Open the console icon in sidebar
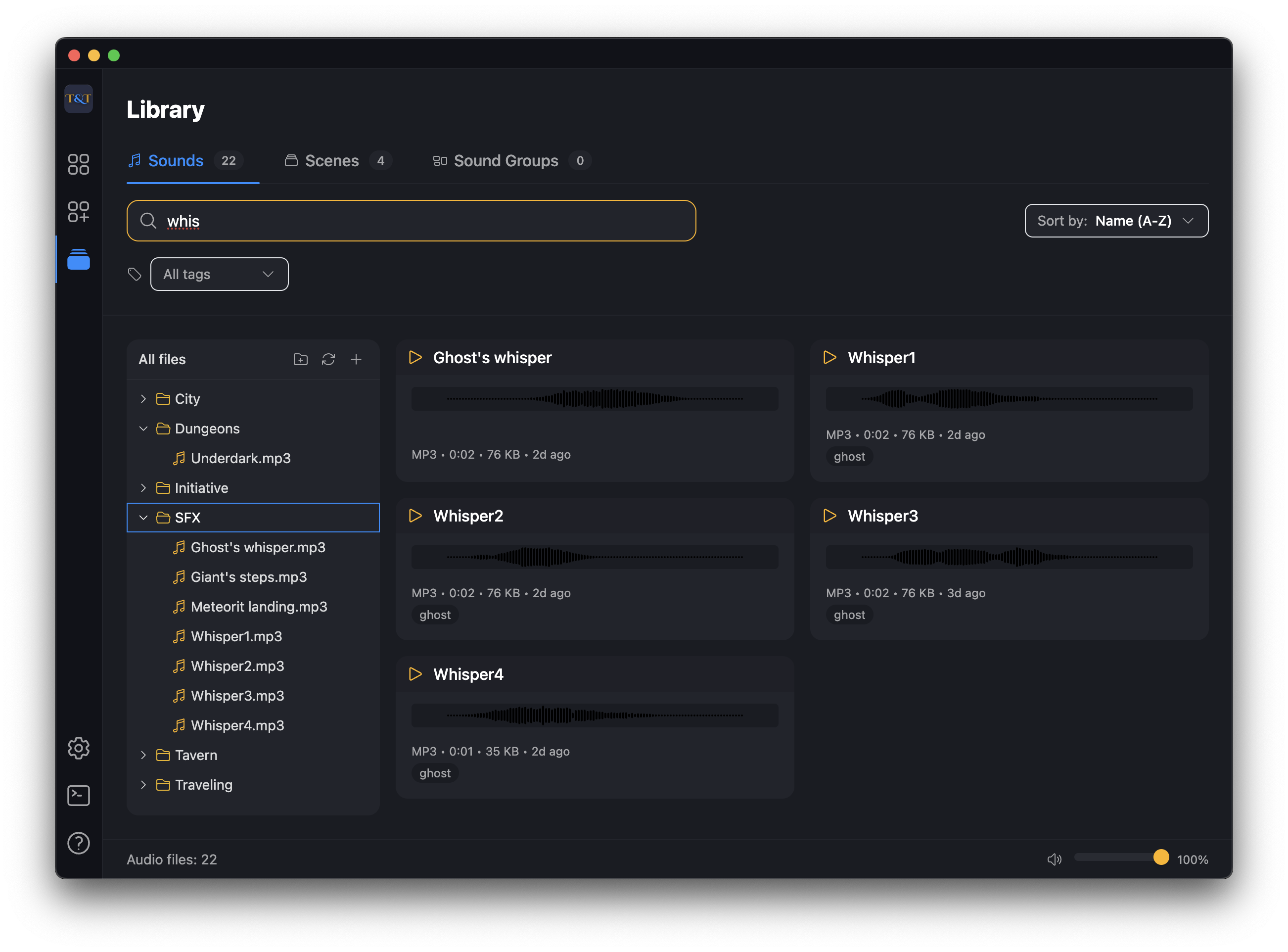Screen dimensions: 1288x952 coord(78,796)
